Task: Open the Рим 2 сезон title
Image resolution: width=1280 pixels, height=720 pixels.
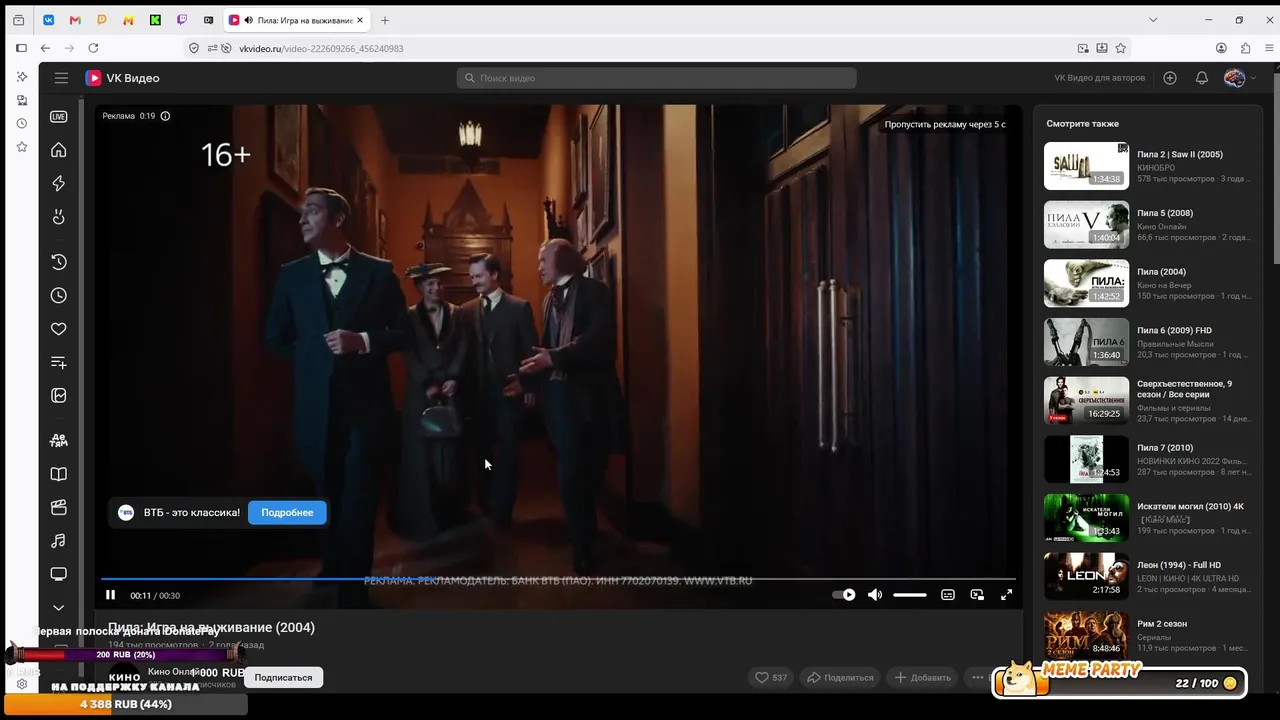Action: 1162,624
